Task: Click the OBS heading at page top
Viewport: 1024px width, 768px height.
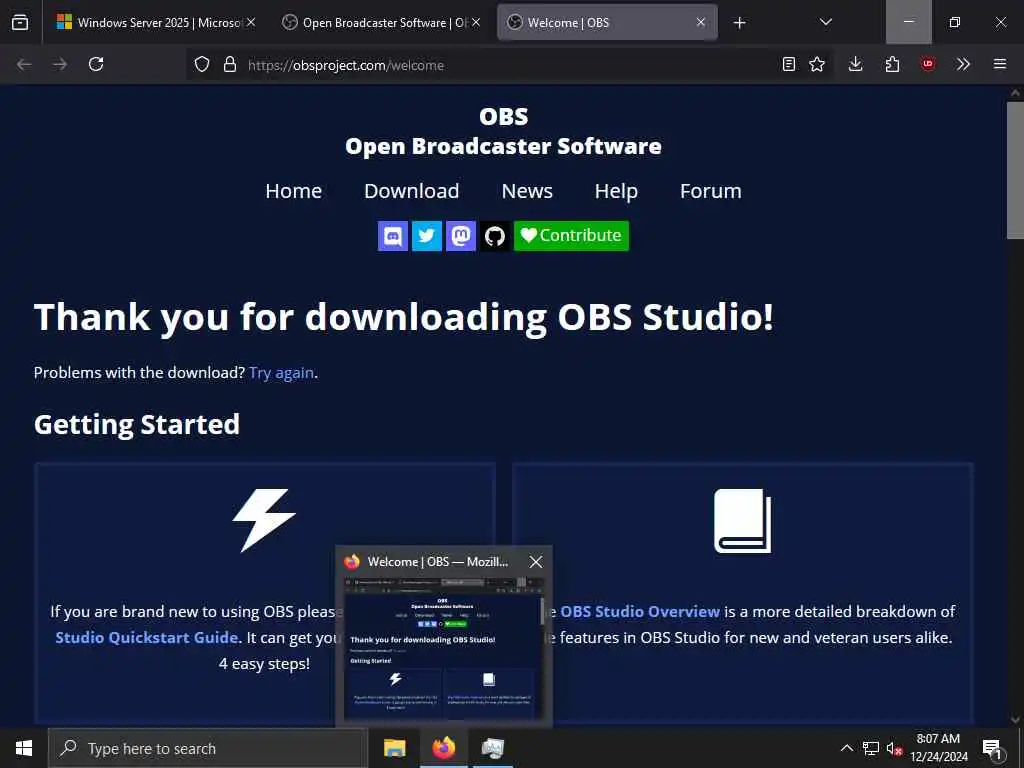Action: coord(504,117)
